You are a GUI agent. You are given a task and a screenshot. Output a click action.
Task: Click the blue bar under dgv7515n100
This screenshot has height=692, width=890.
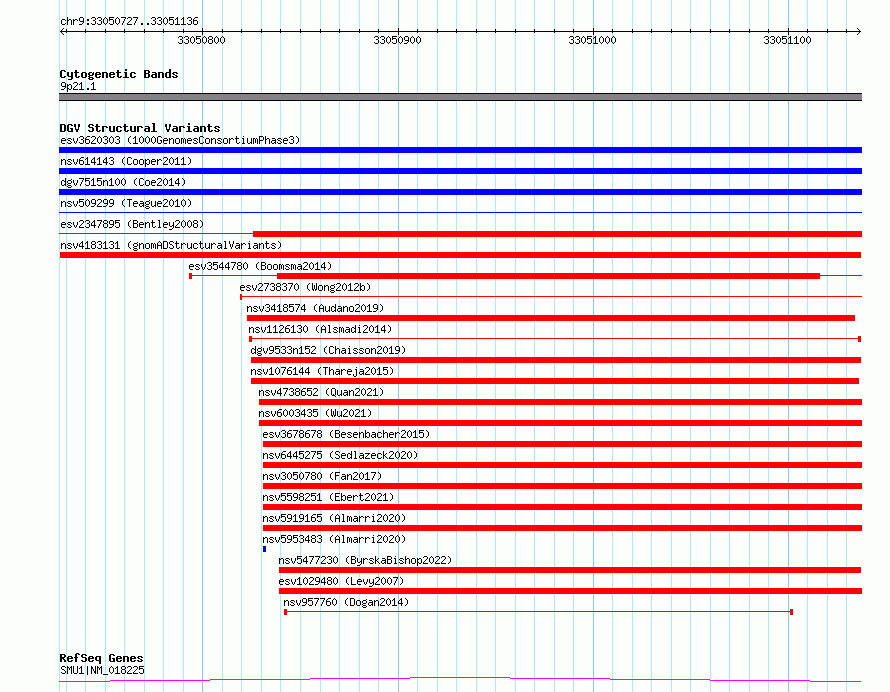[x=460, y=192]
